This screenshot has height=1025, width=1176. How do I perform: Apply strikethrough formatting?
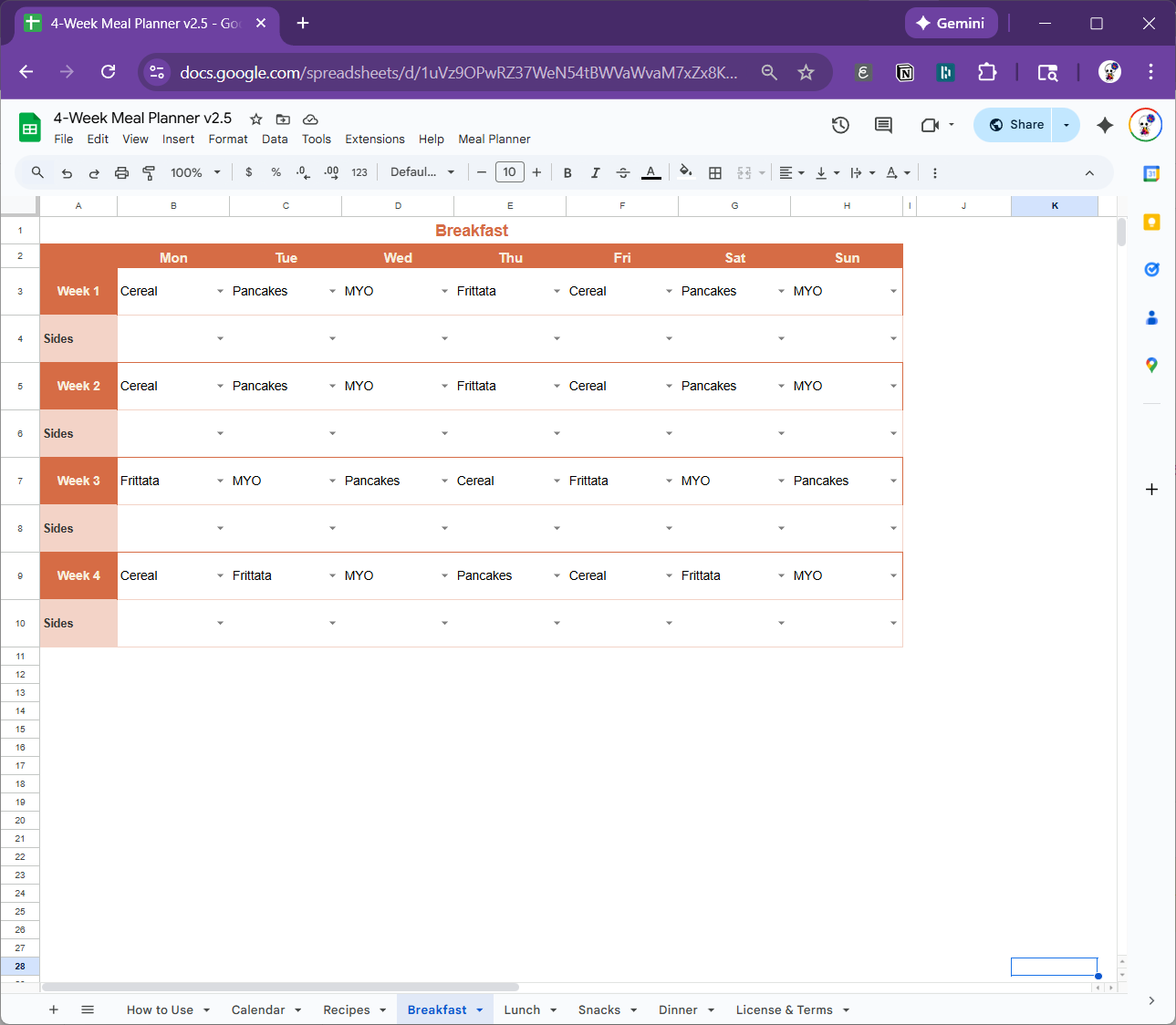click(x=623, y=172)
